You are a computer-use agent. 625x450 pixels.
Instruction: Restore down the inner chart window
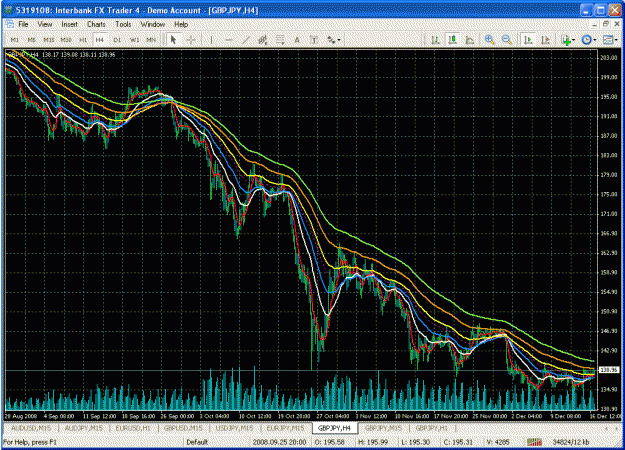click(x=605, y=24)
